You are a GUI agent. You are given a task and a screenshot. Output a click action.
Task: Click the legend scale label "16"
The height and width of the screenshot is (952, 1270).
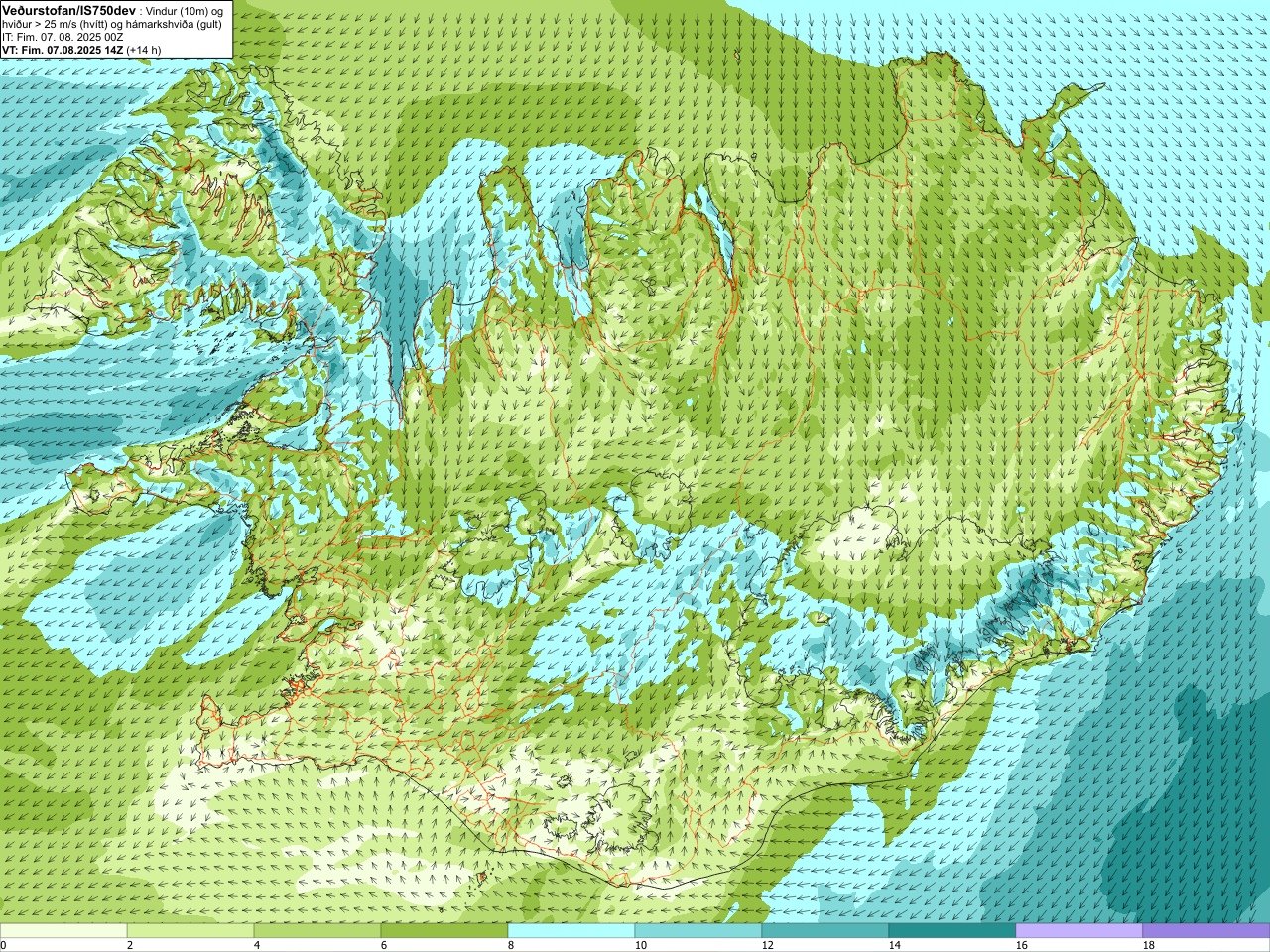click(x=1021, y=945)
